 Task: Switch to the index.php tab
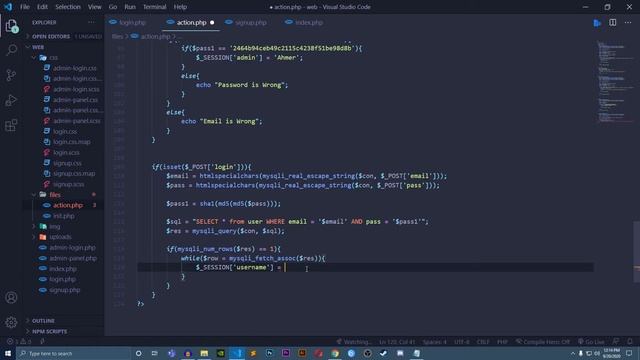(309, 22)
